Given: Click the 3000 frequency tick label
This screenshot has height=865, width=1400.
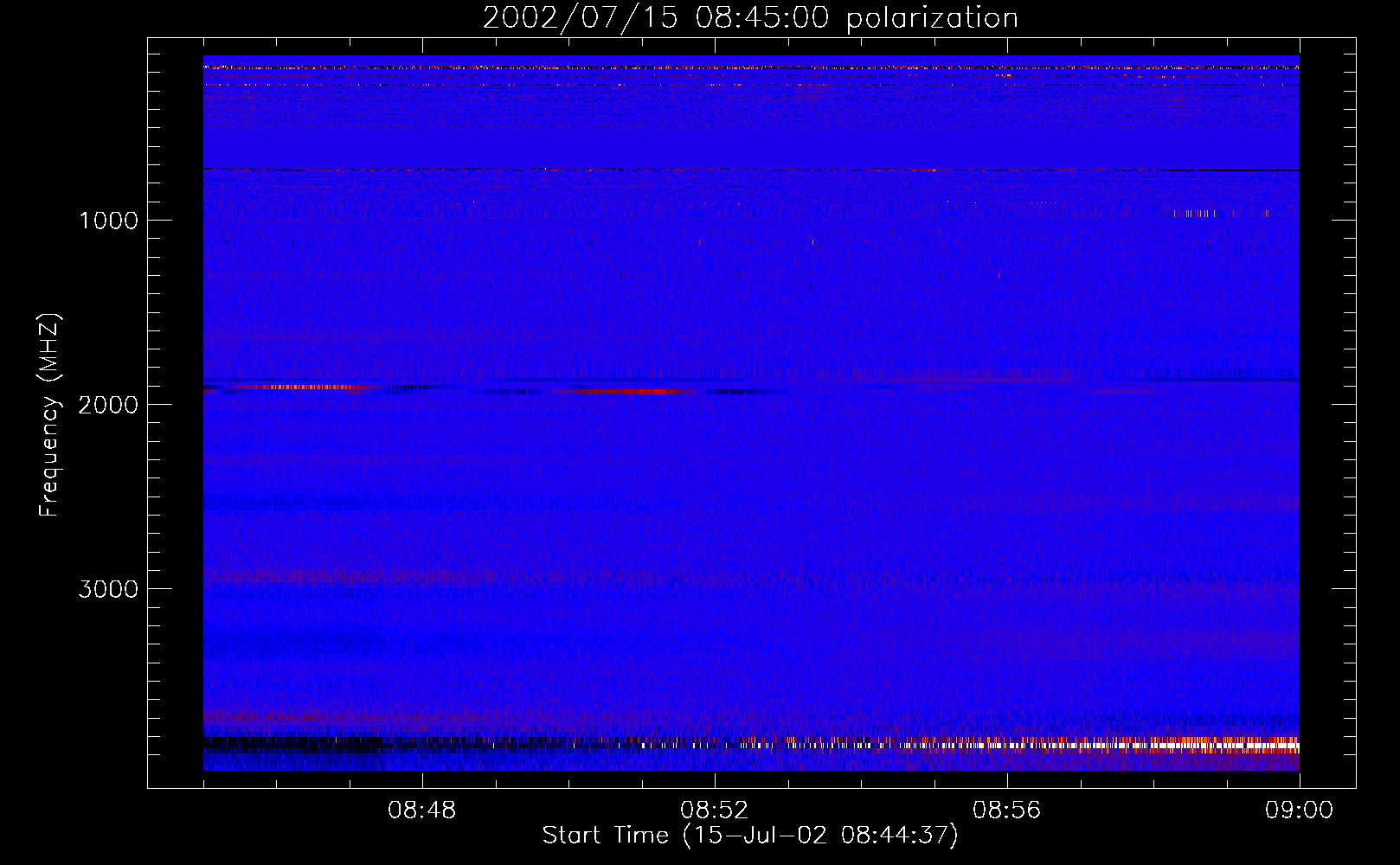Looking at the screenshot, I should coord(108,589).
